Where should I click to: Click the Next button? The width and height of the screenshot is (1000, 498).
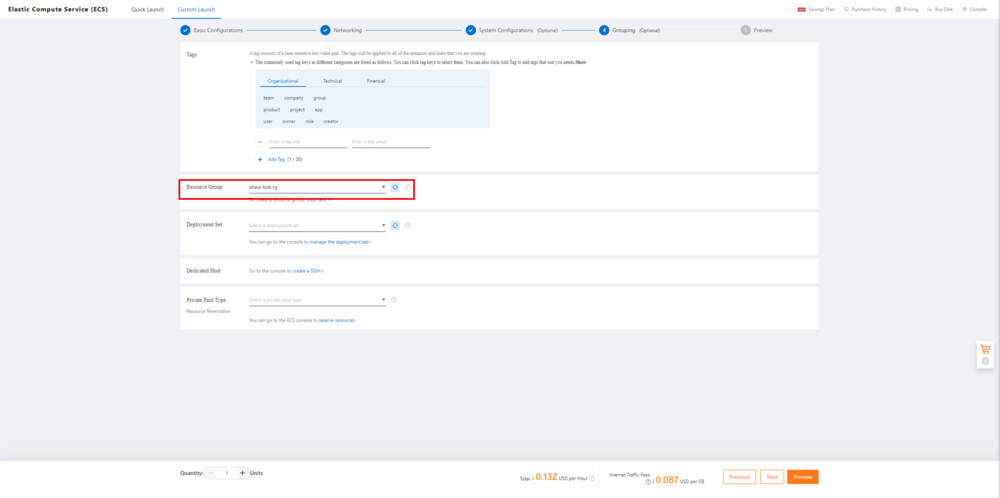[772, 477]
